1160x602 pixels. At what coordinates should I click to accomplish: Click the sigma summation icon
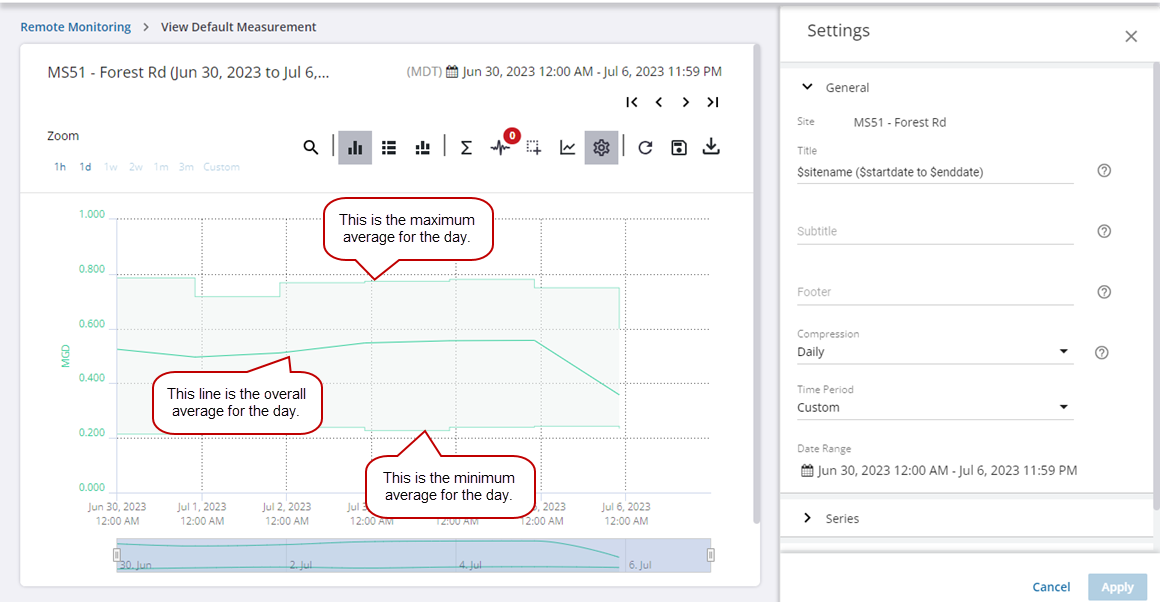pos(466,147)
